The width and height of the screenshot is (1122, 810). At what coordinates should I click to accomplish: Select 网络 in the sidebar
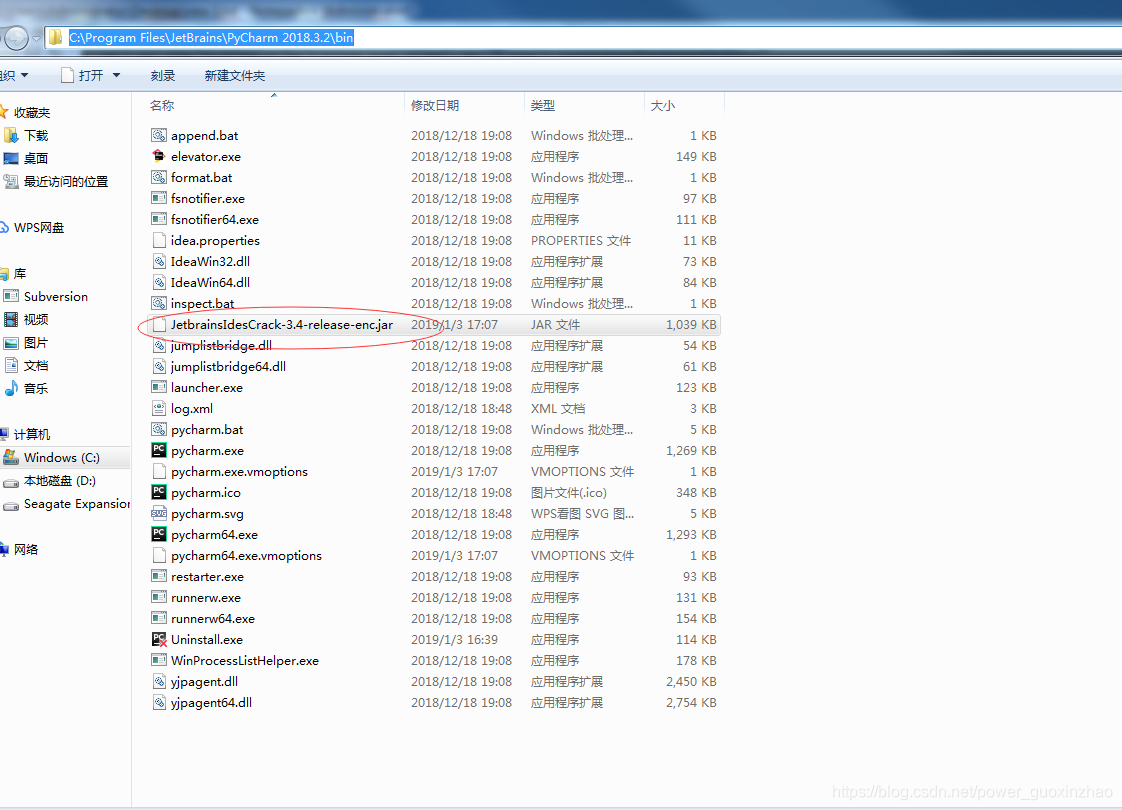(x=26, y=550)
